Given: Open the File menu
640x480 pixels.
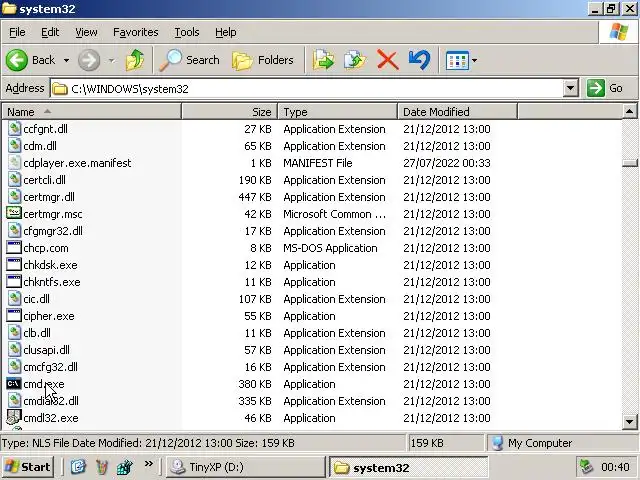Looking at the screenshot, I should click(17, 32).
